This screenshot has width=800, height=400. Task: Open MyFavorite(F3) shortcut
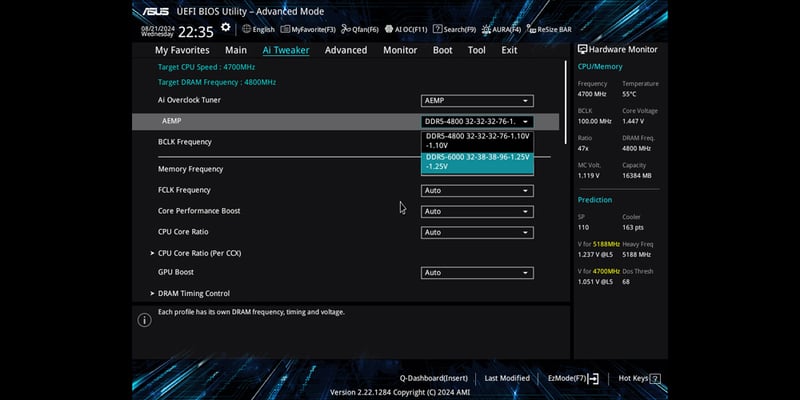coord(308,30)
